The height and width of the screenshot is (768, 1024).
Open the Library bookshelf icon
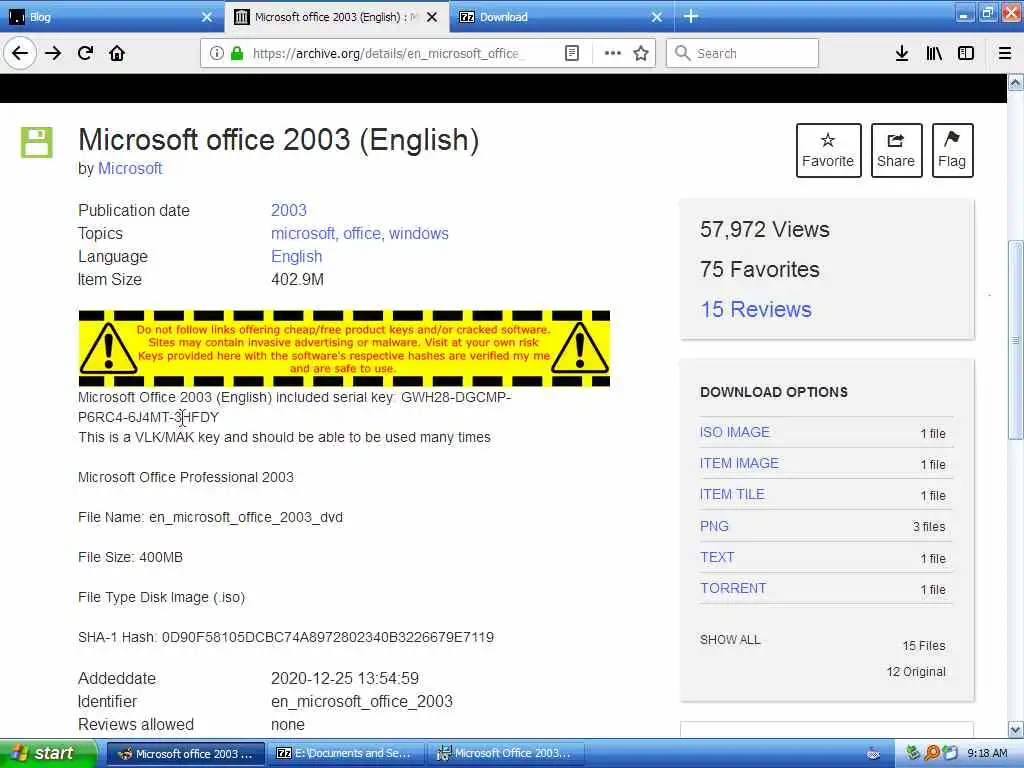pos(934,54)
